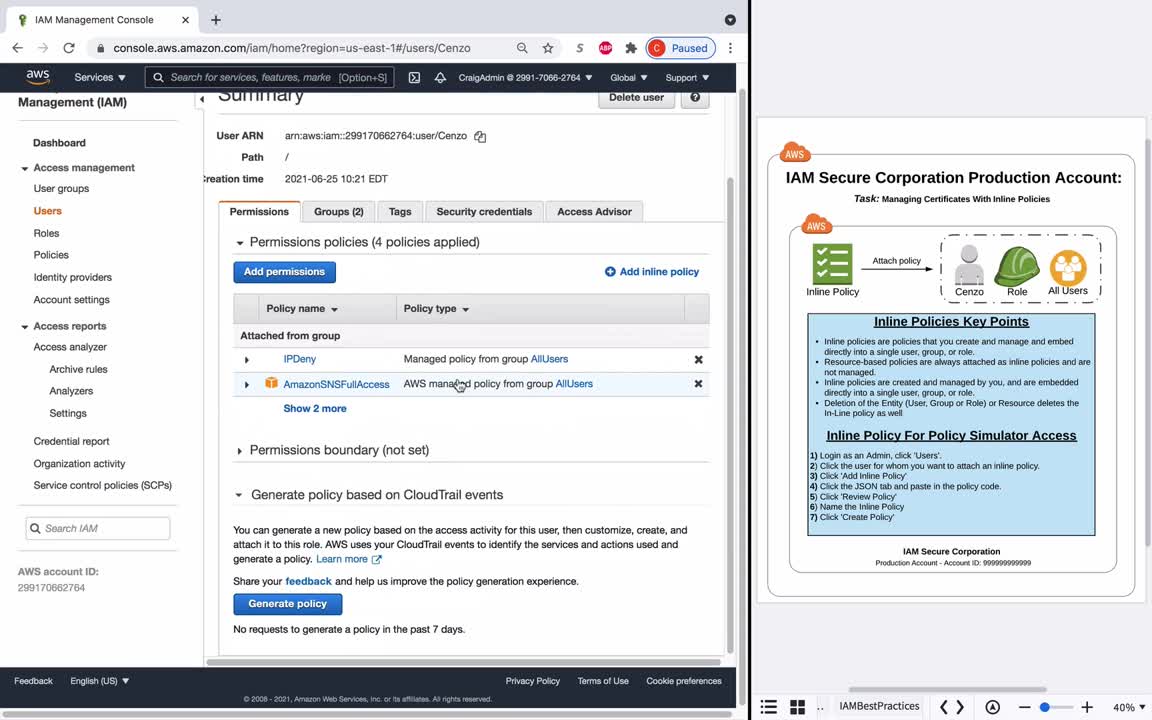Collapse the IAM side navigation arrow
Viewport: 1152px width, 720px height.
(202, 98)
